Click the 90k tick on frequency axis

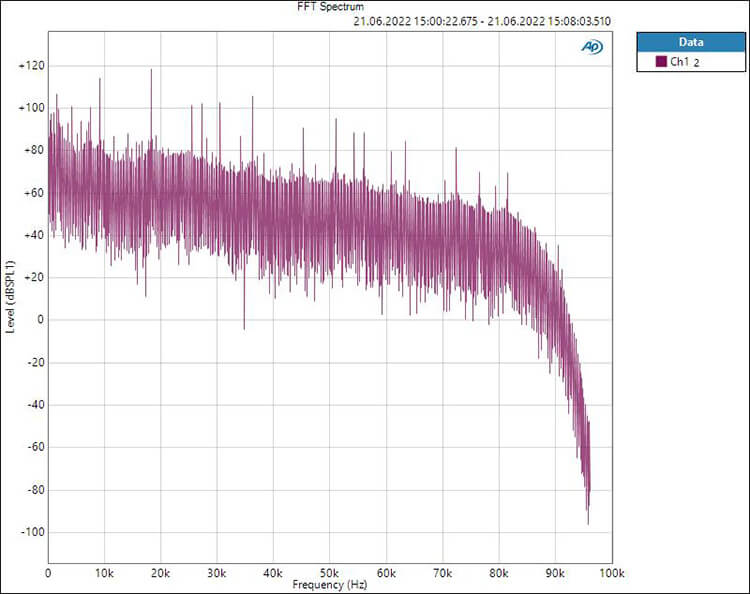(555, 573)
